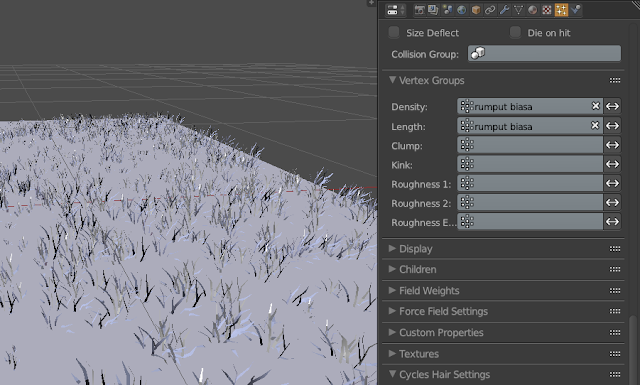Open the Render Layers properties tab
This screenshot has width=640, height=385.
tap(433, 10)
